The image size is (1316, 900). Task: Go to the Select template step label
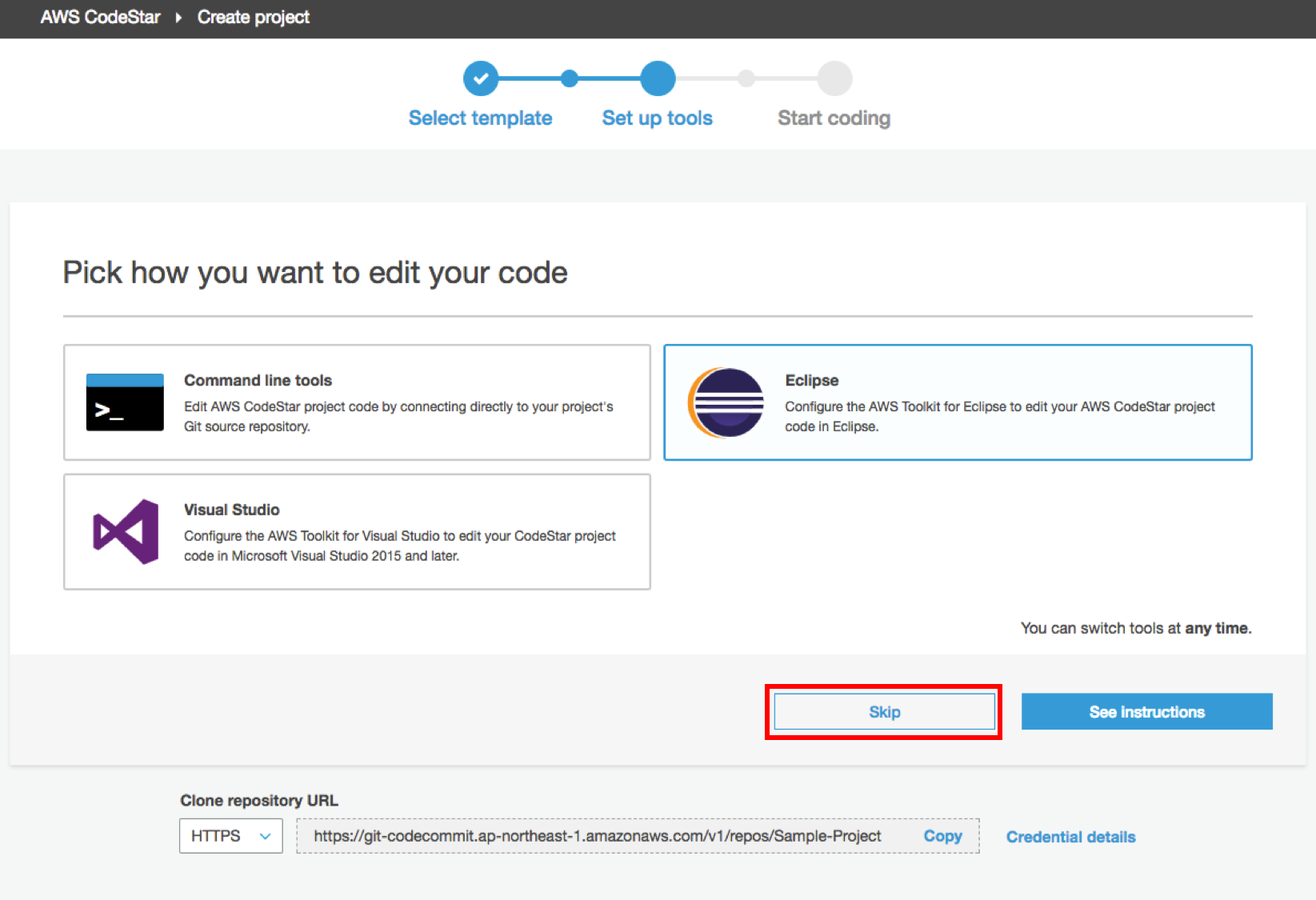click(480, 118)
